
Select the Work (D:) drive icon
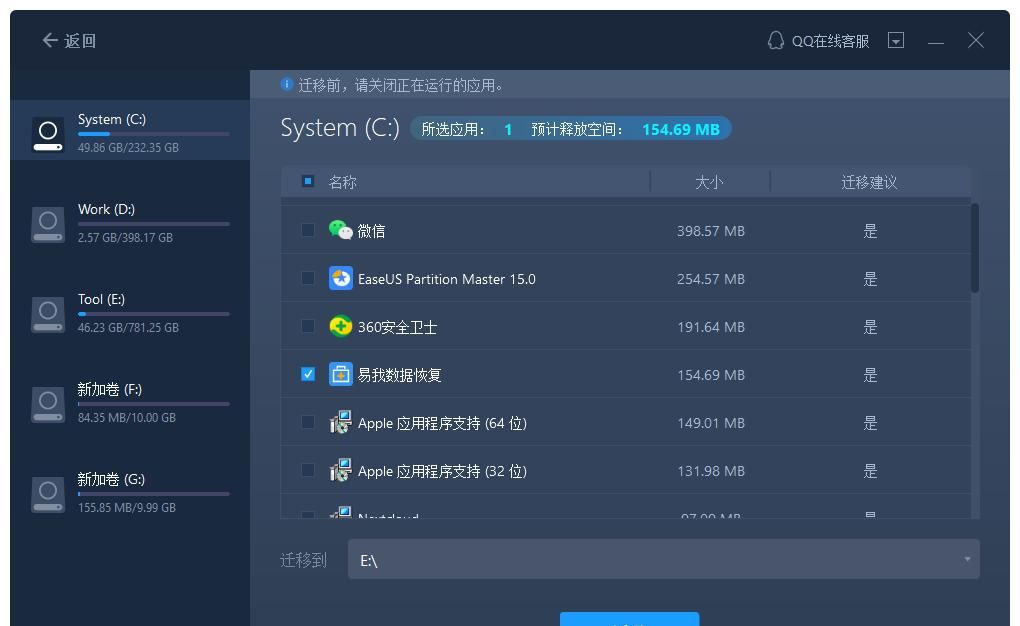(x=48, y=225)
